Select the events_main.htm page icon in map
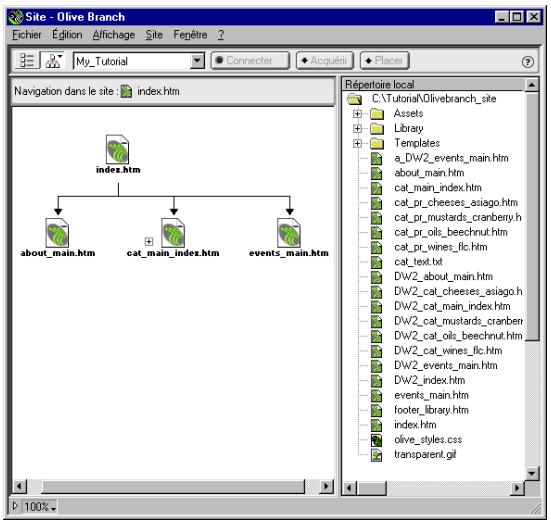Viewport: 551px width, 523px height. 289,233
